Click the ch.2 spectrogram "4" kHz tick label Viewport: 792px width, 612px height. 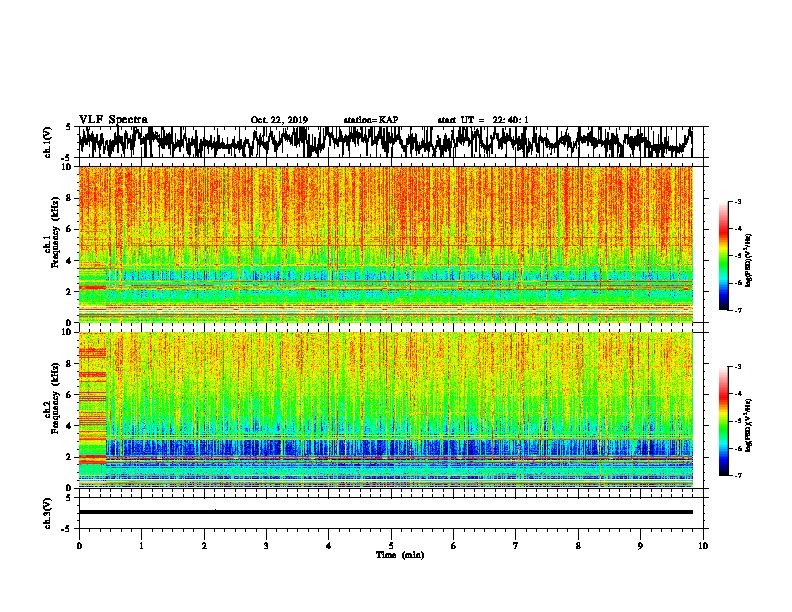tap(70, 426)
